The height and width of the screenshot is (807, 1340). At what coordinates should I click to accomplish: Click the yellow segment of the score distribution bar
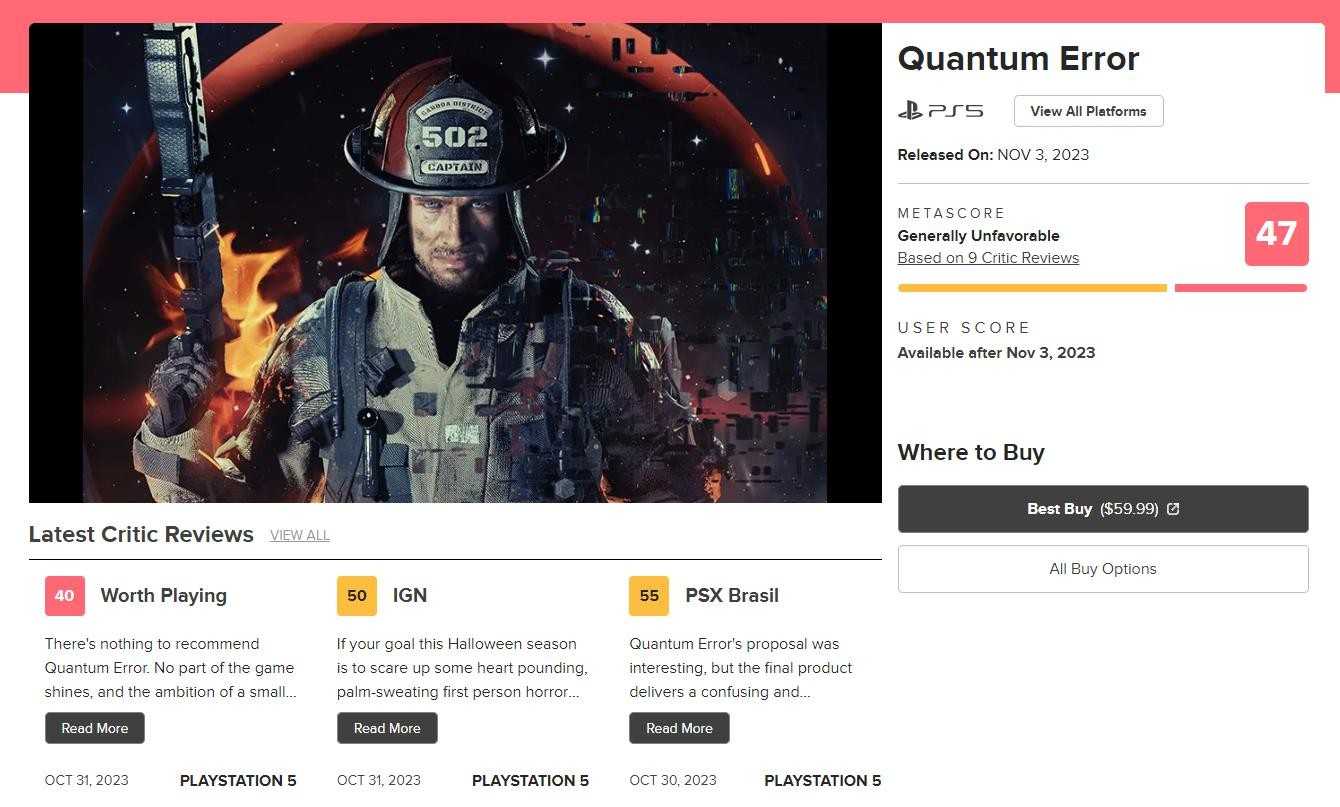point(1032,288)
